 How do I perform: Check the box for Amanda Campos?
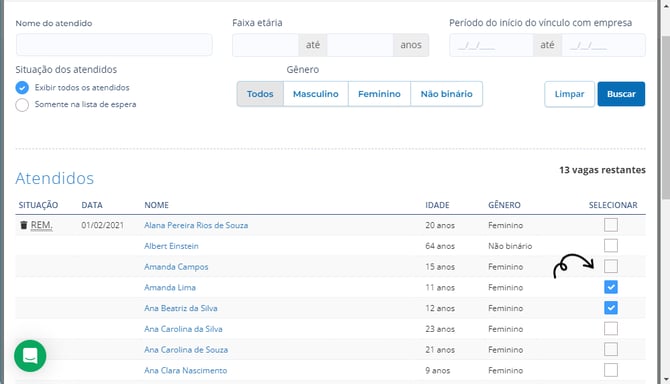611,266
